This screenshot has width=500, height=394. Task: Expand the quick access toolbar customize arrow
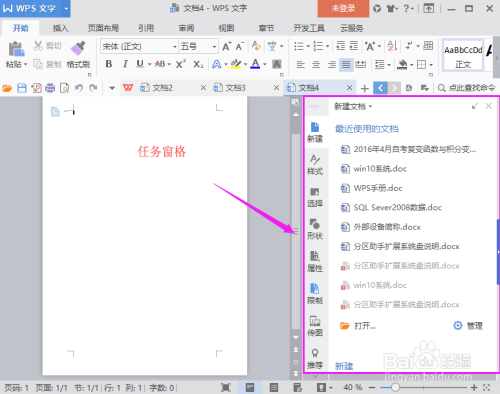(112, 88)
